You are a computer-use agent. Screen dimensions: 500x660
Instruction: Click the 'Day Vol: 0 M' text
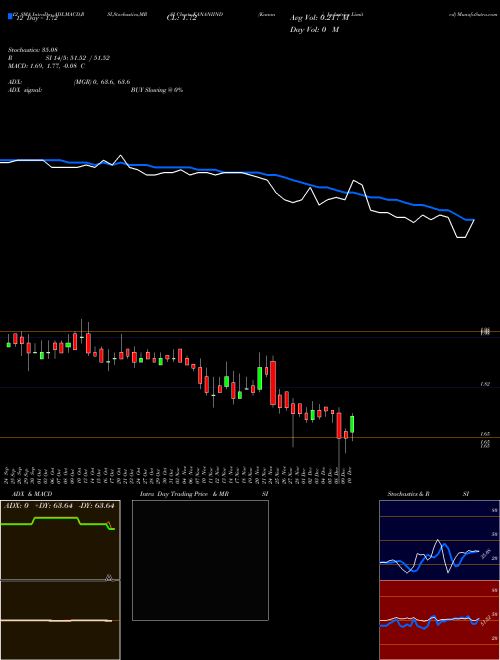314,30
